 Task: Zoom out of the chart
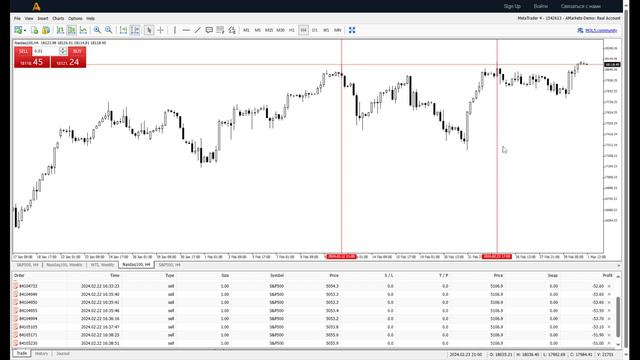[x=109, y=30]
